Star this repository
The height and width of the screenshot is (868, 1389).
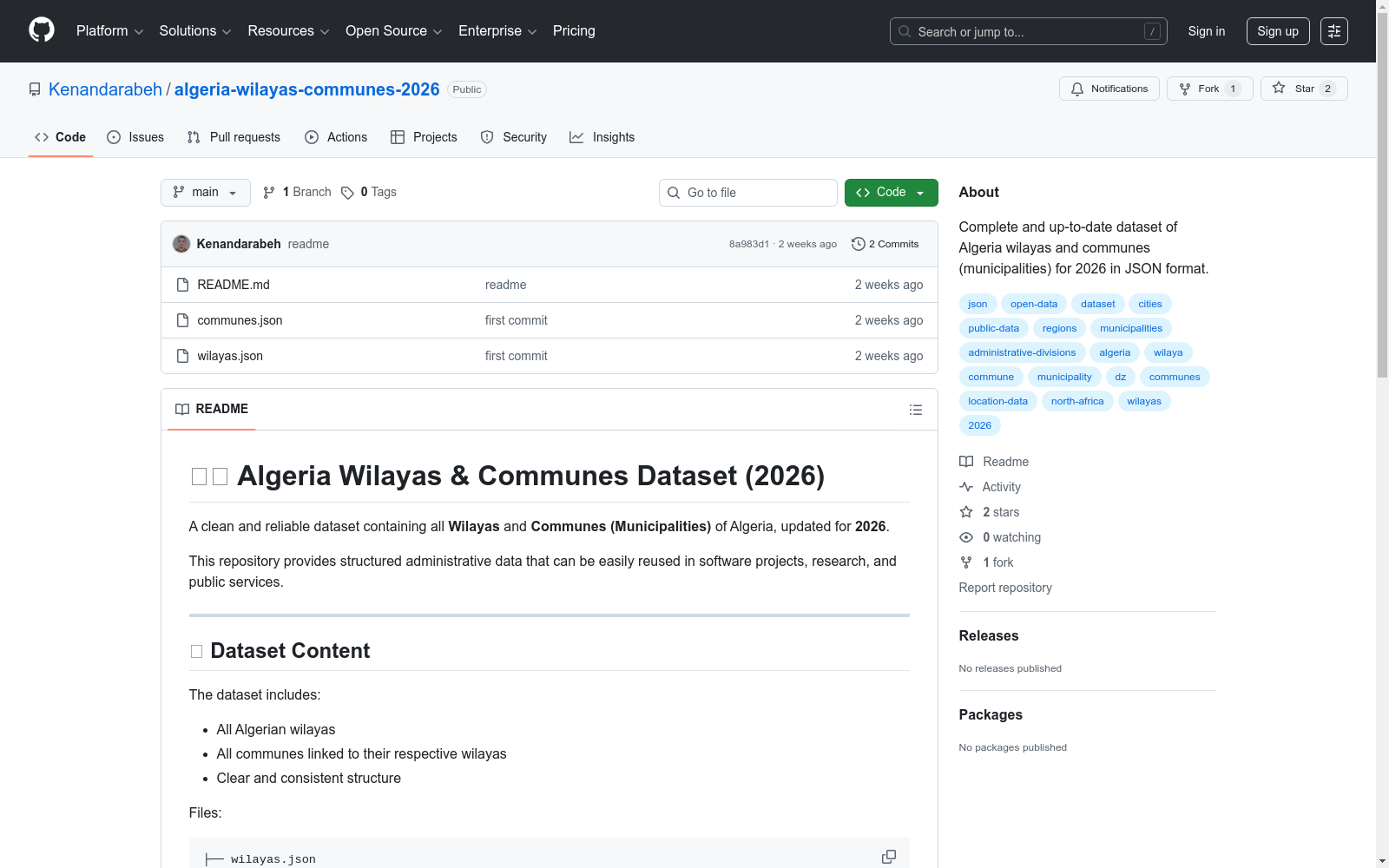1304,89
